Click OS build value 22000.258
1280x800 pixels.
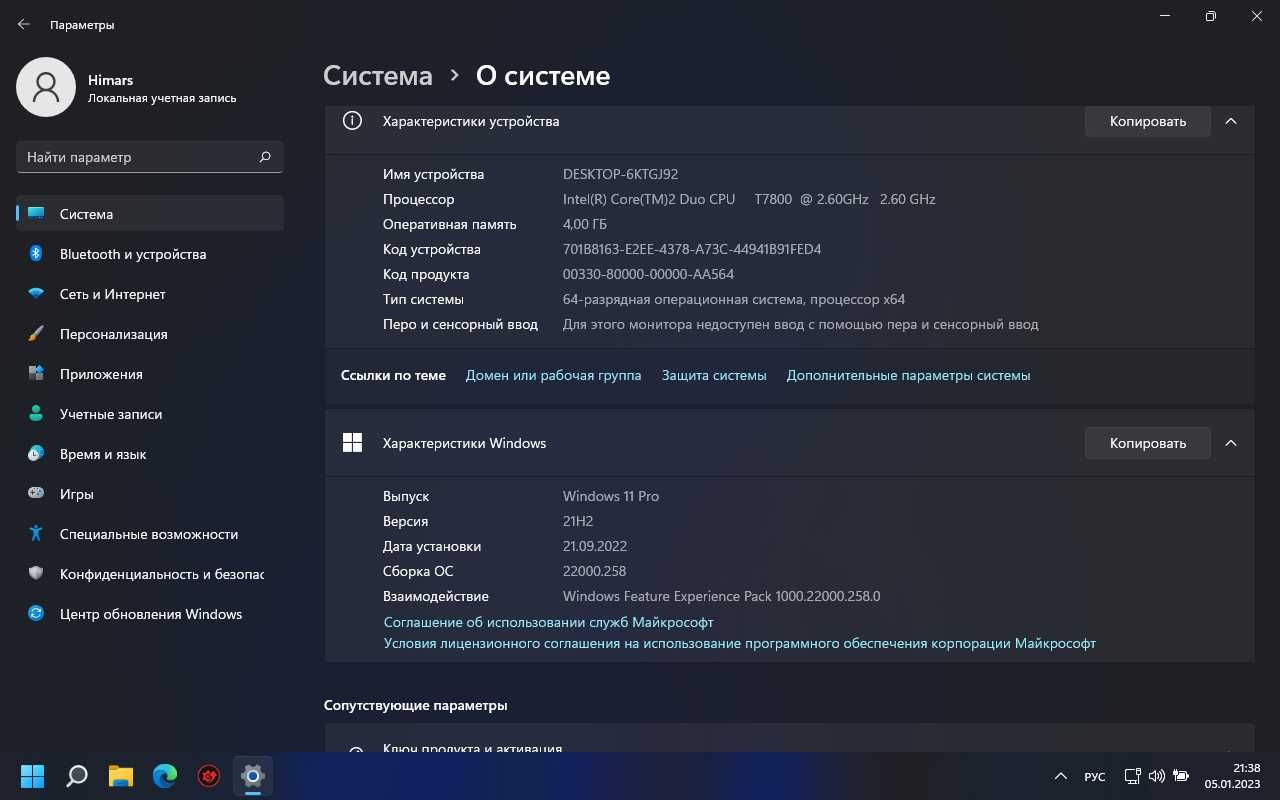pos(594,571)
